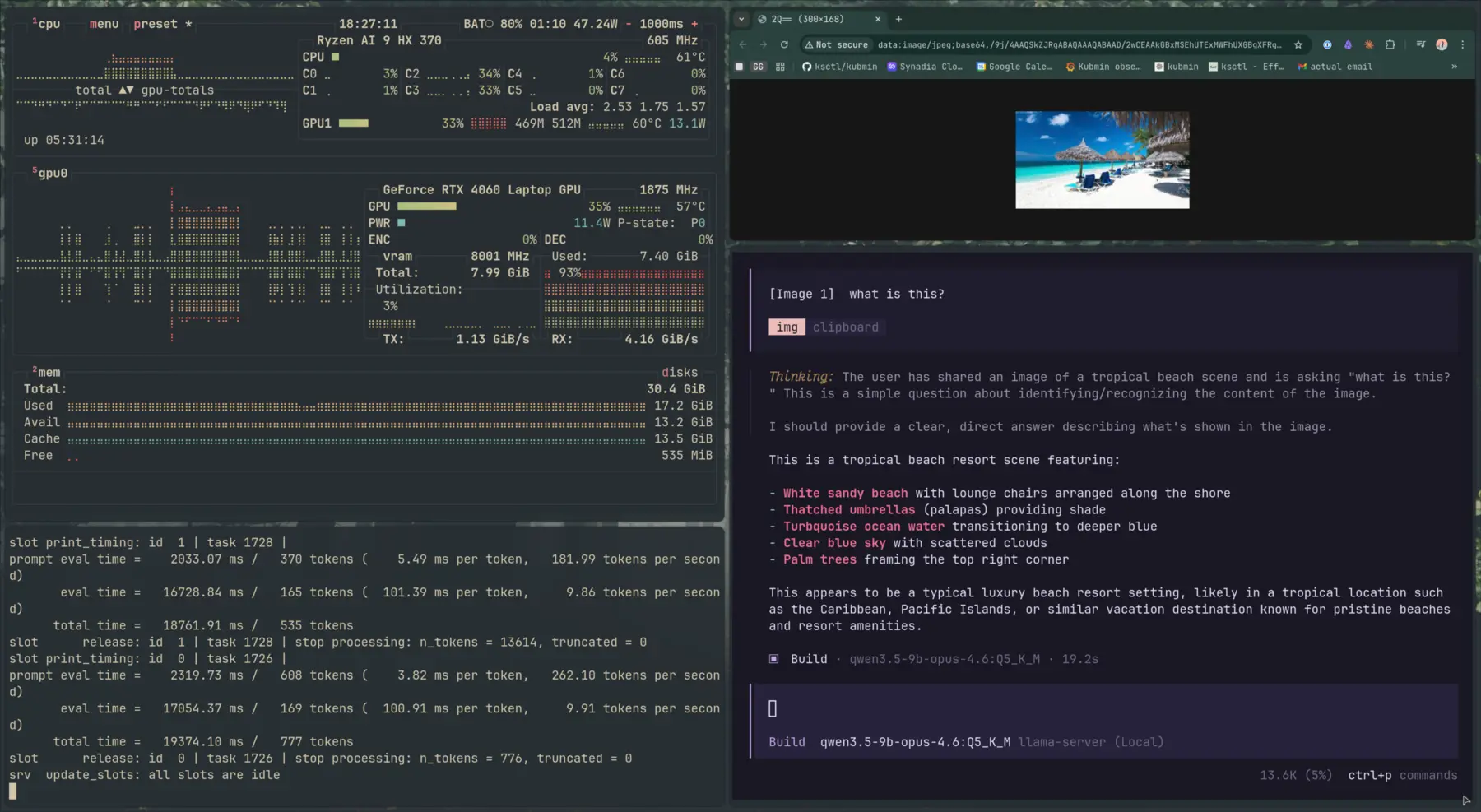The width and height of the screenshot is (1481, 812).
Task: Expand hidden bookmarks with the overflow chevron
Action: 1455,67
